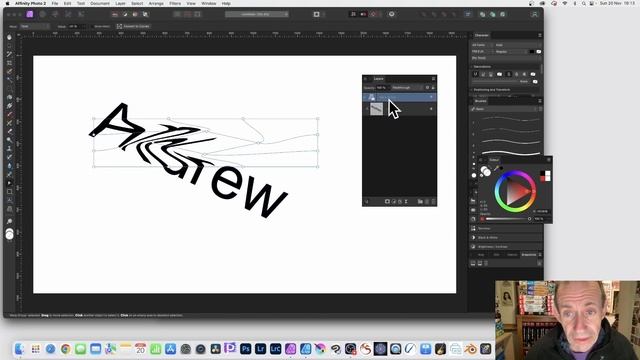Open Photoshop from the Dock
The image size is (640, 360).
coord(246,349)
